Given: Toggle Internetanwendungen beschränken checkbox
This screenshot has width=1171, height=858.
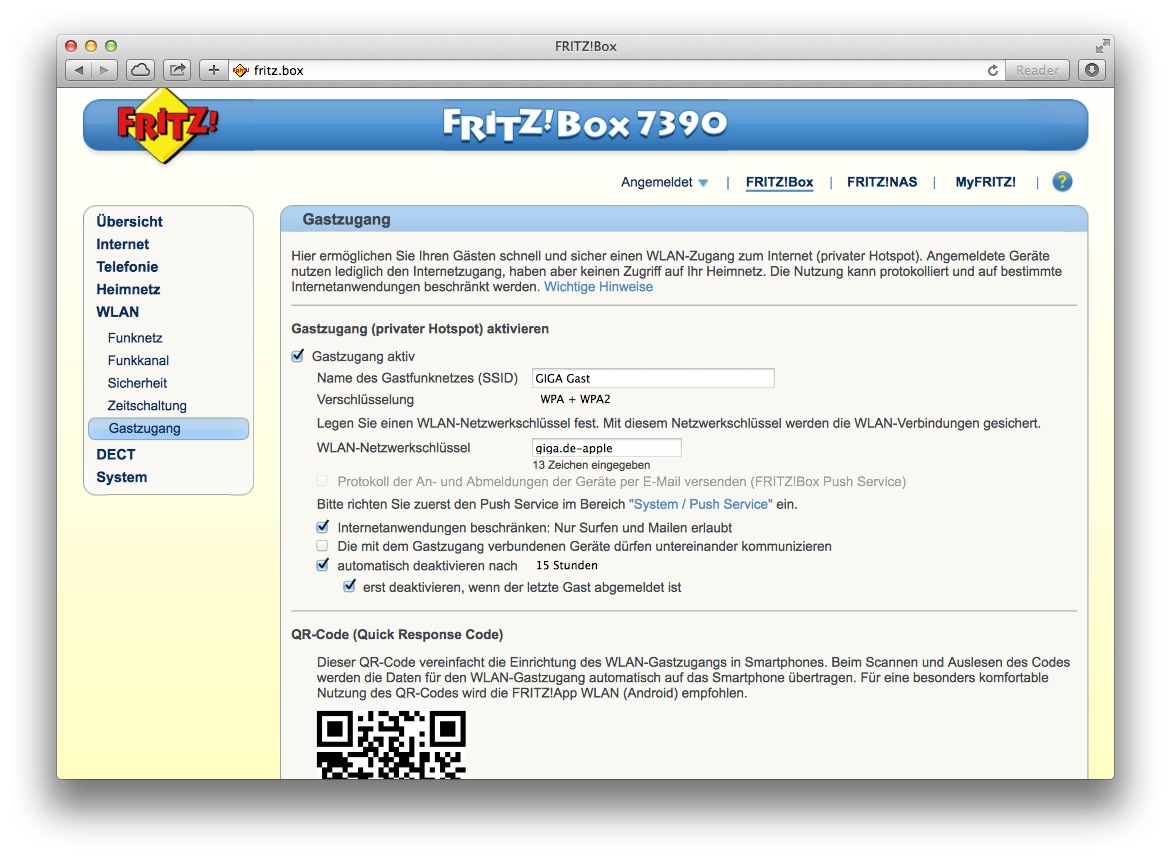Looking at the screenshot, I should click(323, 526).
